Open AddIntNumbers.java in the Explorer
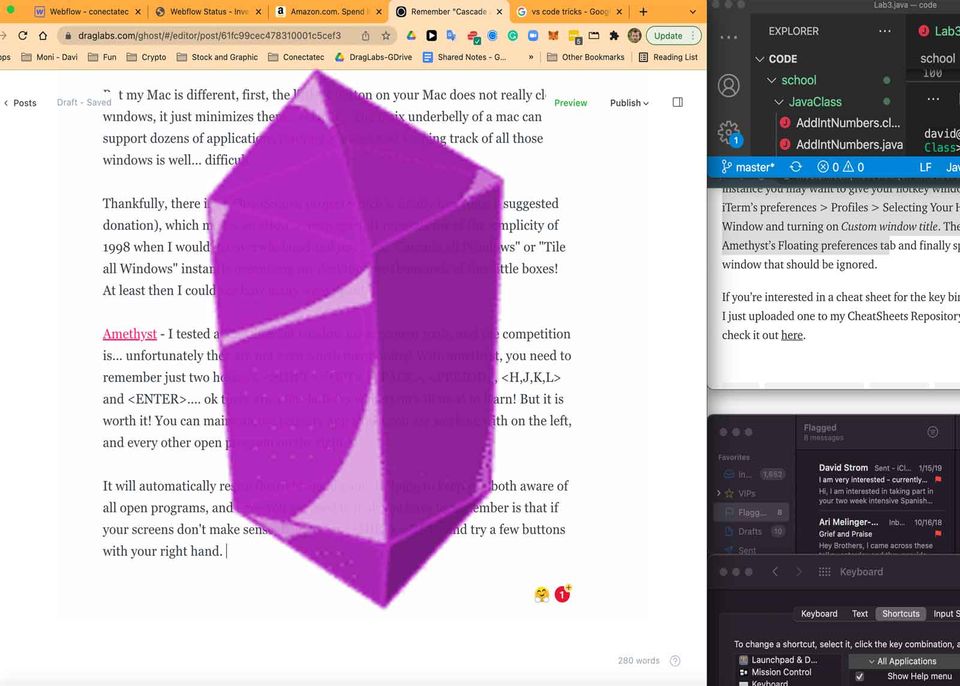 pos(848,145)
